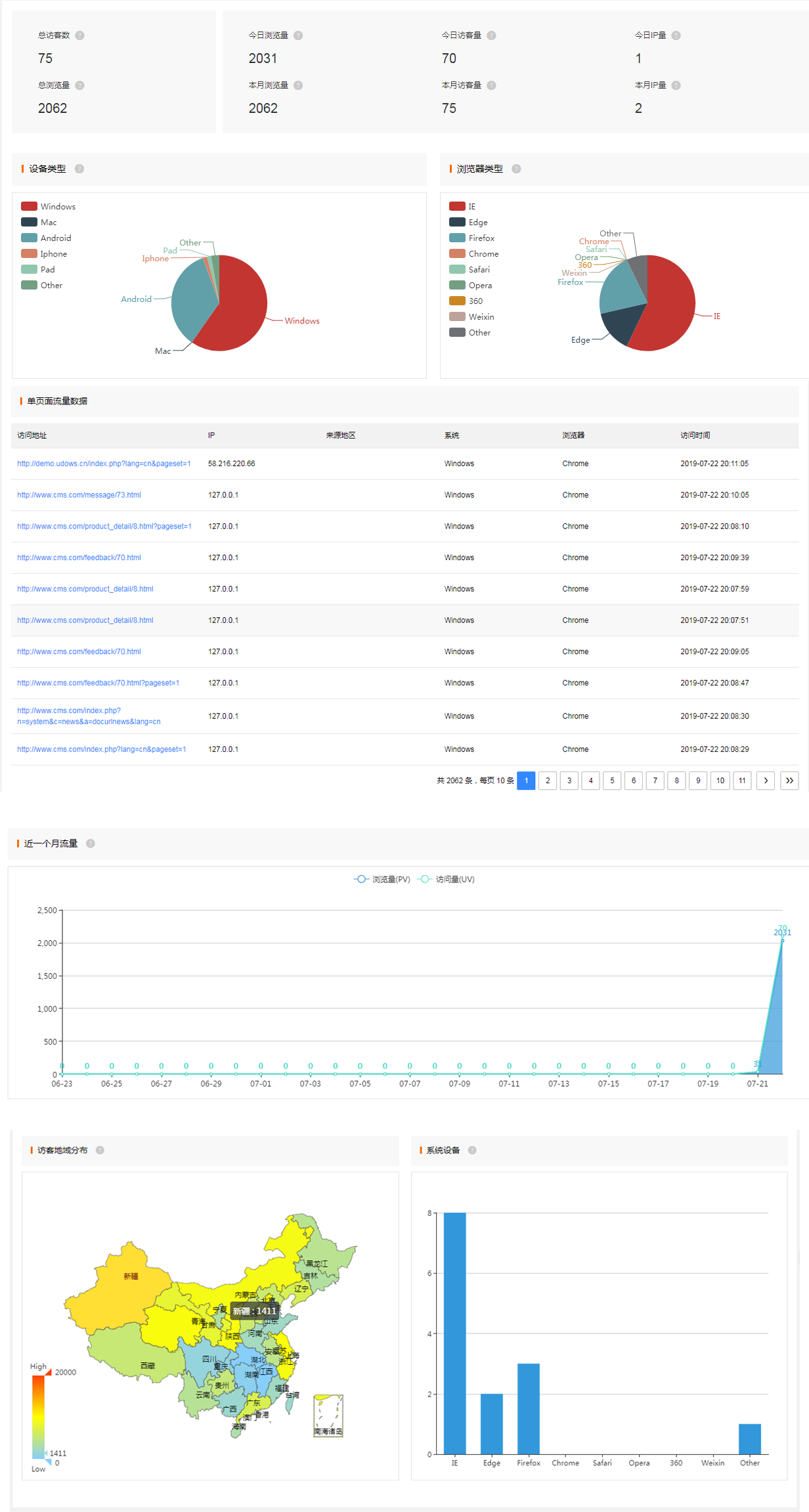Image resolution: width=809 pixels, height=1512 pixels.
Task: Click help icon beside 本月访客量
Action: point(491,85)
